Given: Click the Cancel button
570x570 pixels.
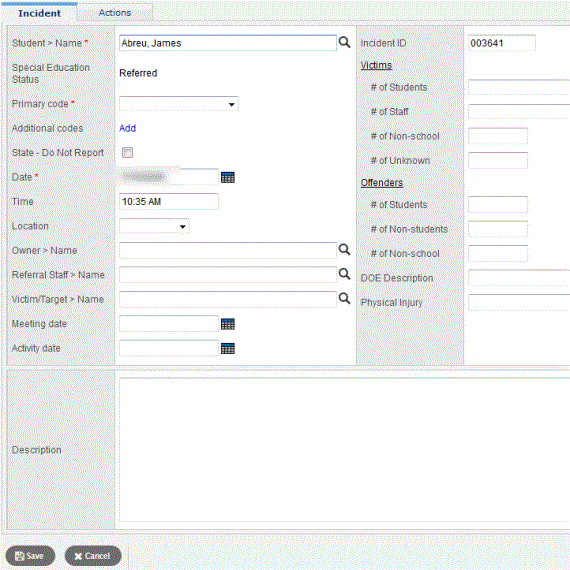Looking at the screenshot, I should pos(93,556).
